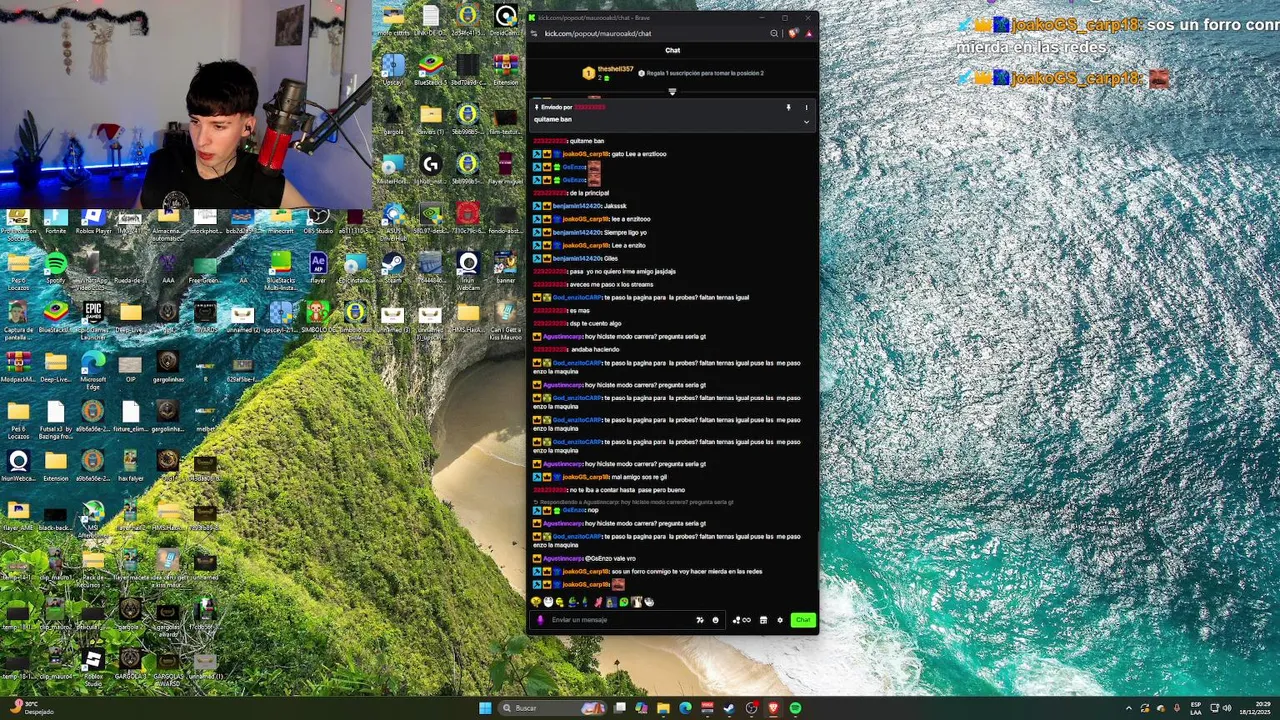
Task: Open weather widget showing 30°C
Action: [x=30, y=708]
